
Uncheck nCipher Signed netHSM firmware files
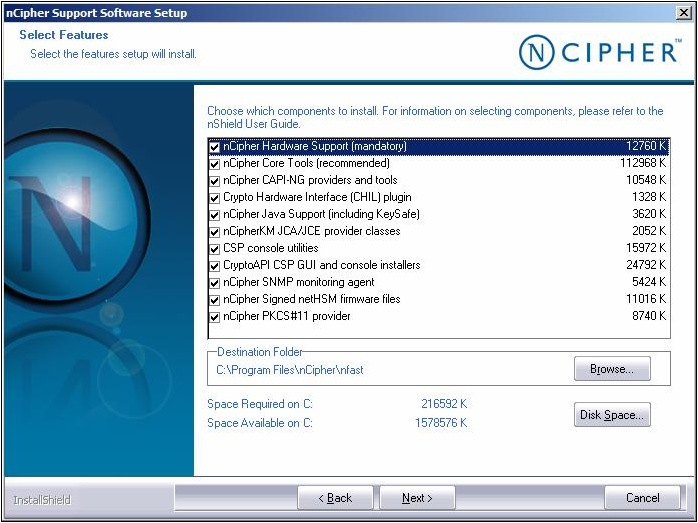pyautogui.click(x=214, y=300)
